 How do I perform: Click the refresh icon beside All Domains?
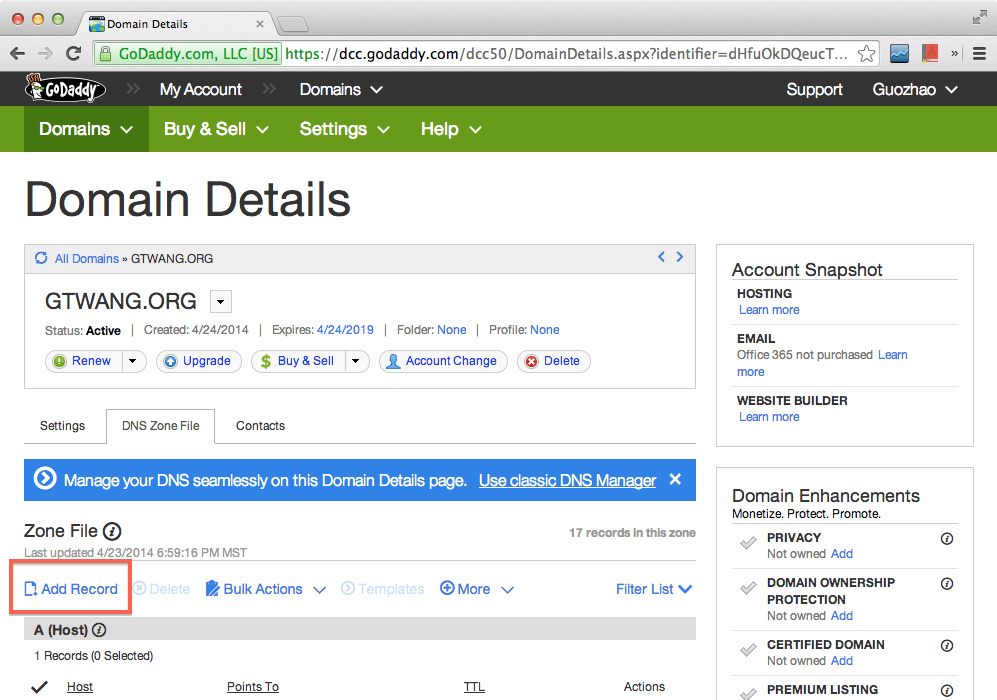click(41, 258)
